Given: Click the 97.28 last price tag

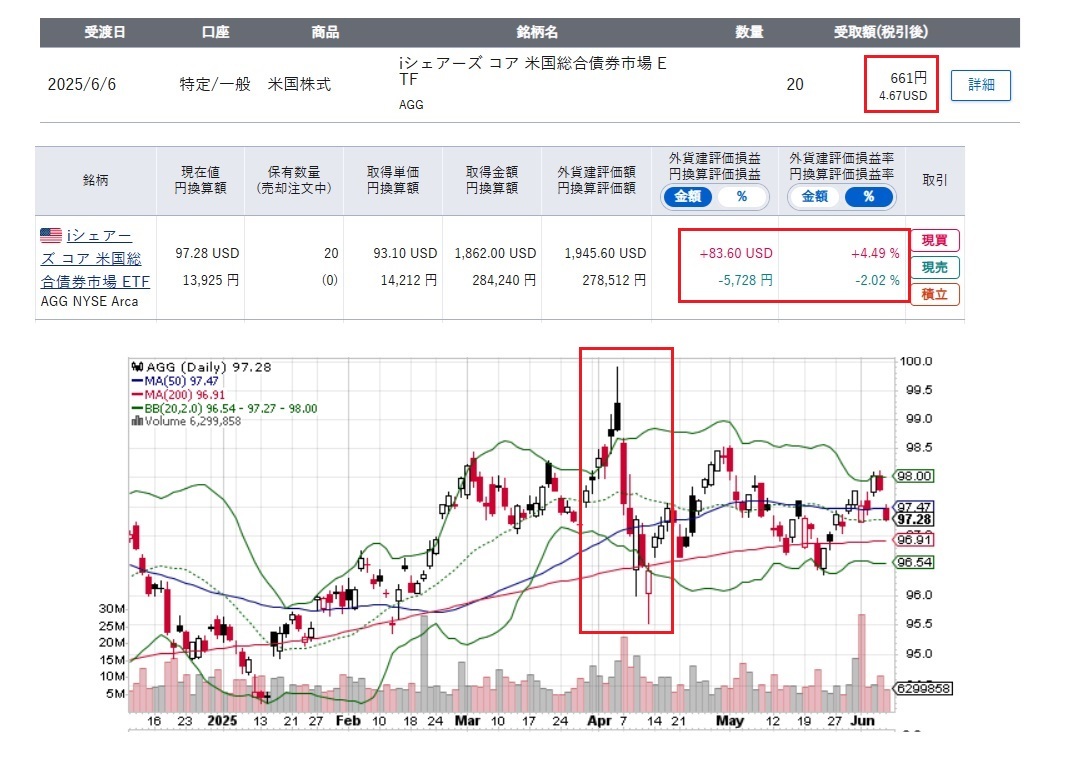Looking at the screenshot, I should pos(914,520).
